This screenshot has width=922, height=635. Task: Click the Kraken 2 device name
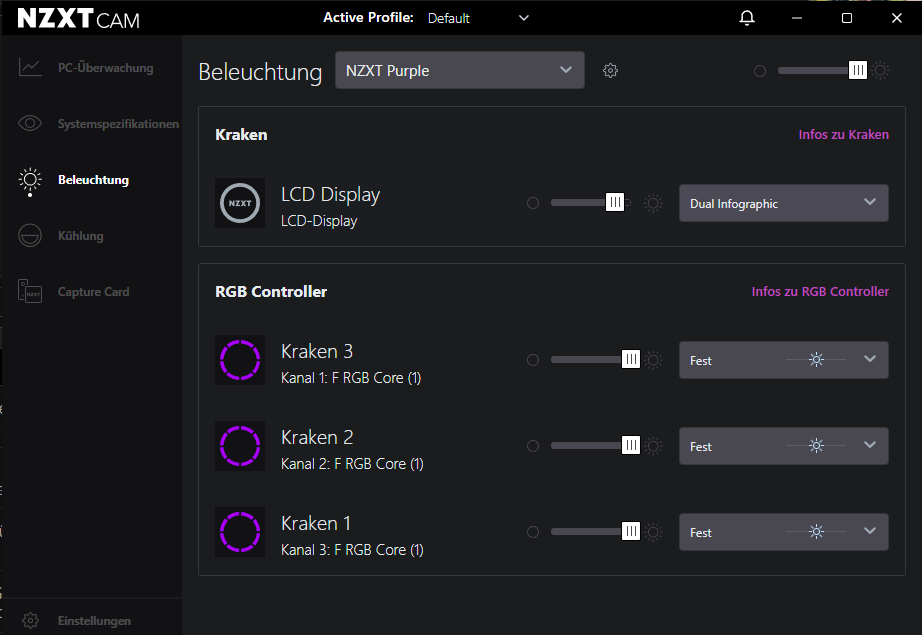click(317, 437)
